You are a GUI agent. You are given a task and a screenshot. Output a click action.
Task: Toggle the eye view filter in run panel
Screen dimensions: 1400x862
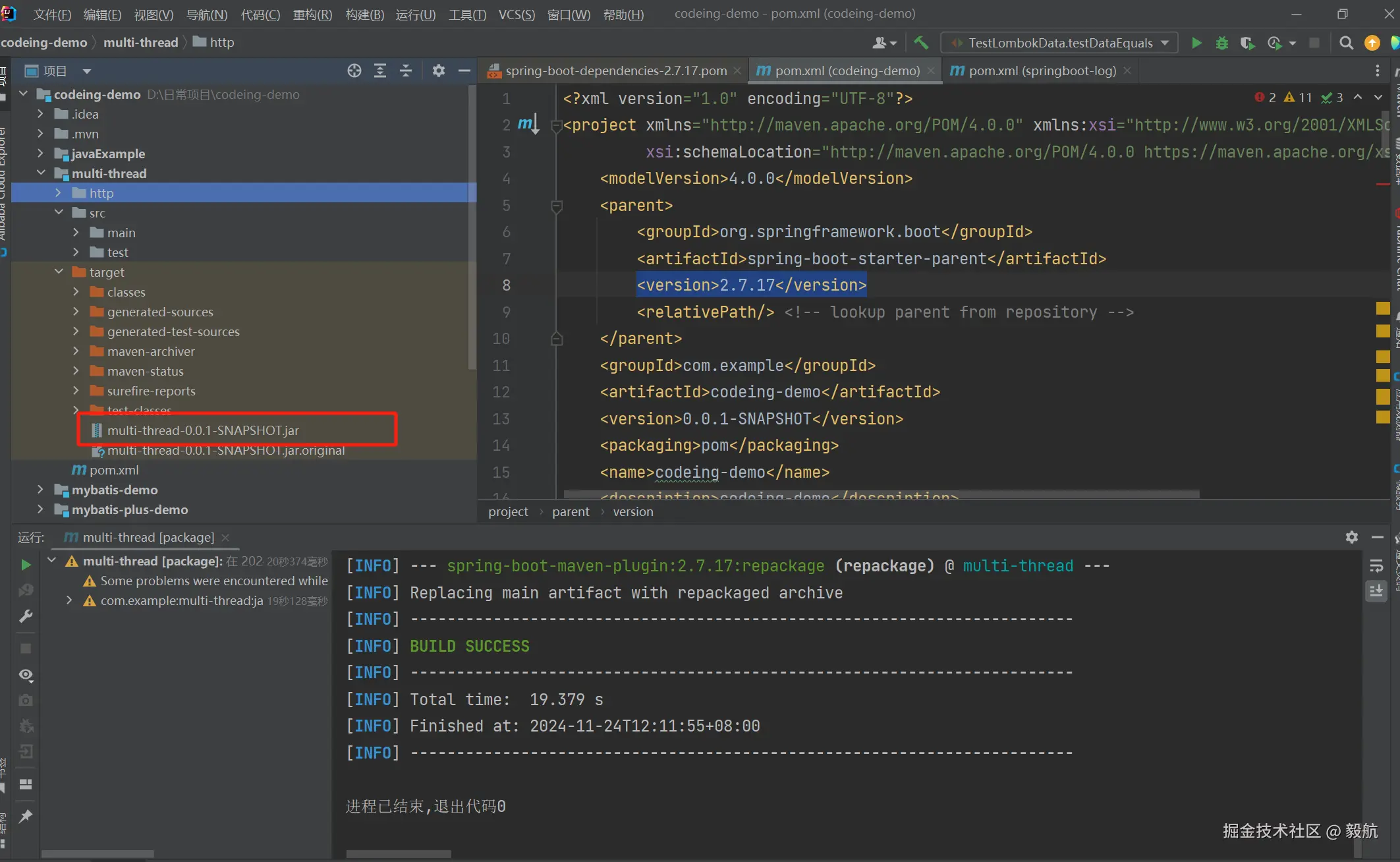[26, 674]
